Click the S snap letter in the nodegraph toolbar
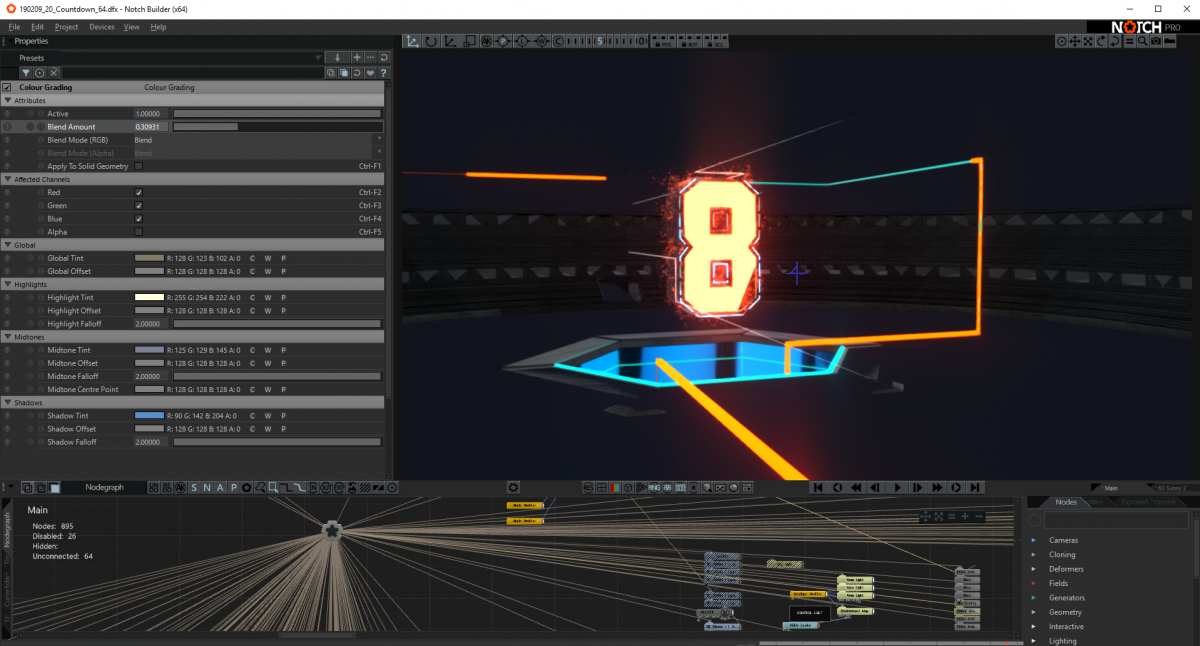 click(x=194, y=487)
